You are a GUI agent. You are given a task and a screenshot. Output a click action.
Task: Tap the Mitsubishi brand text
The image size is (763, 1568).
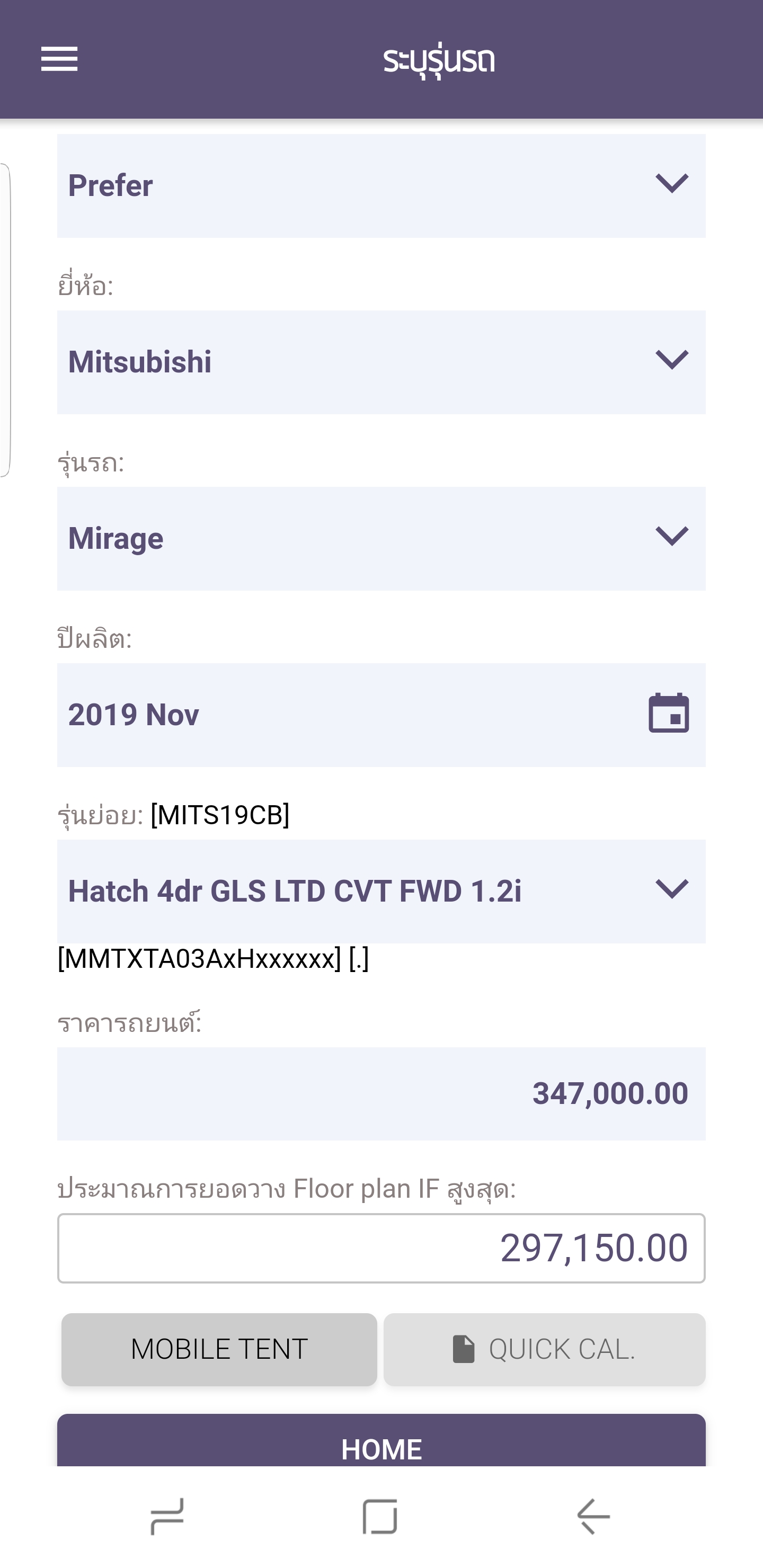(140, 362)
